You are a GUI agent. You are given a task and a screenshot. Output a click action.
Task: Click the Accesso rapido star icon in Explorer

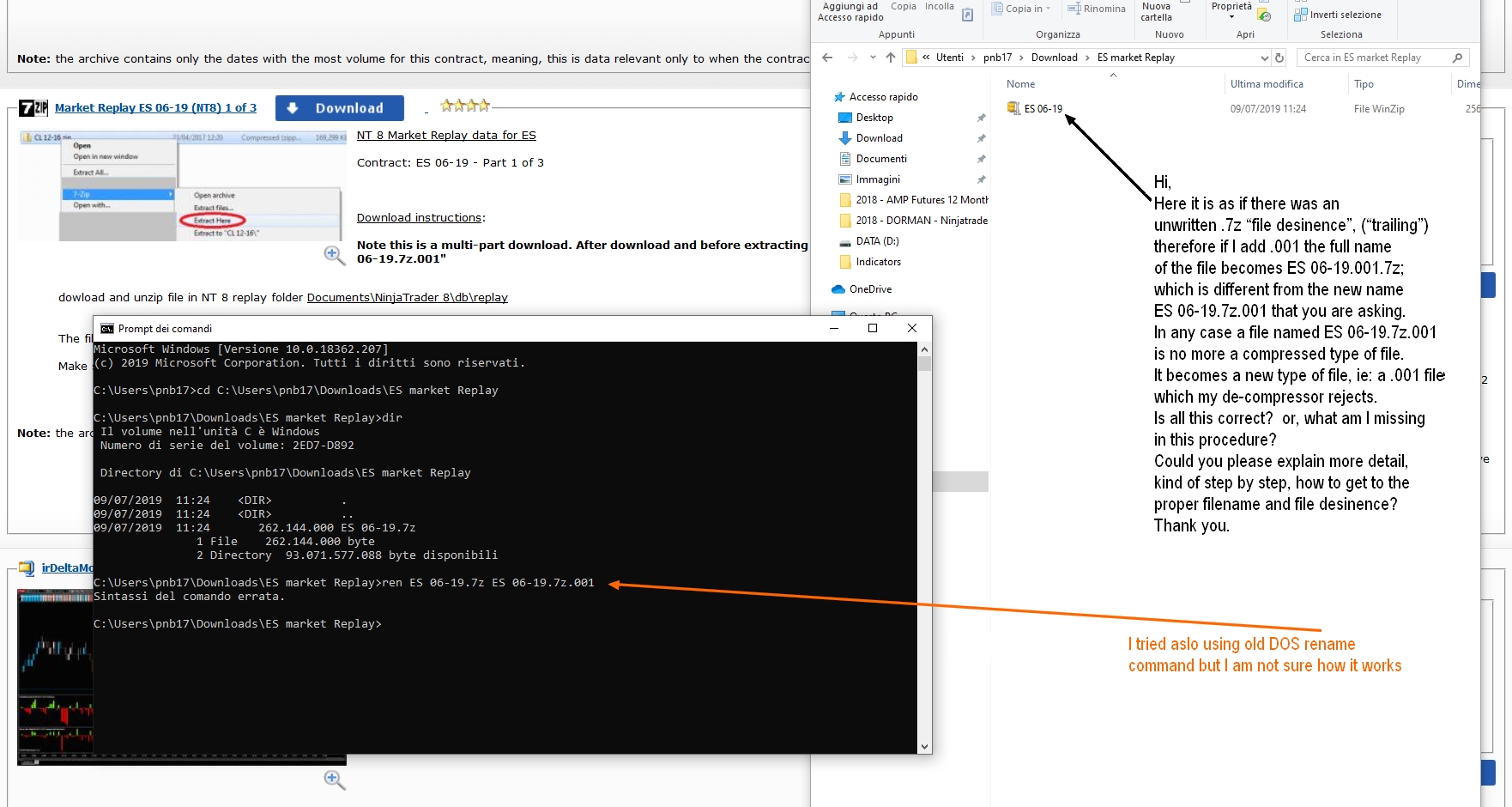839,97
